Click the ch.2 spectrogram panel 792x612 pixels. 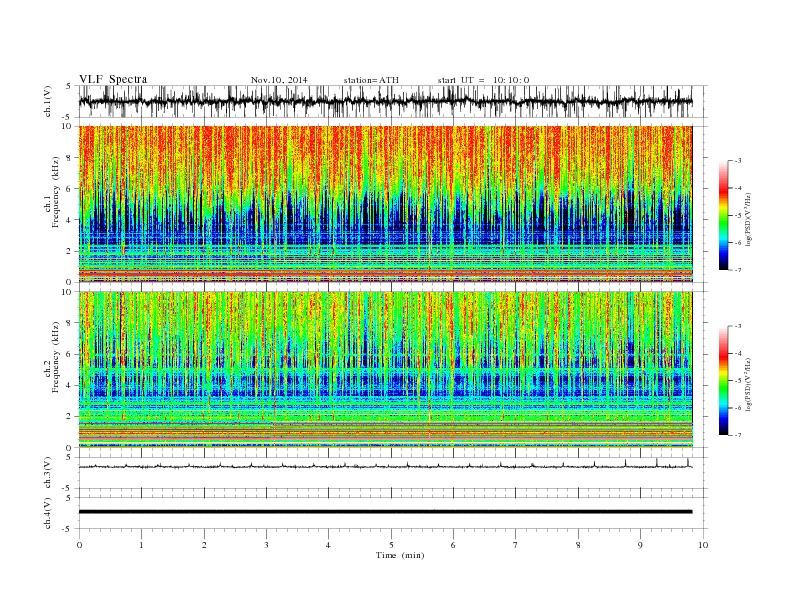[386, 369]
